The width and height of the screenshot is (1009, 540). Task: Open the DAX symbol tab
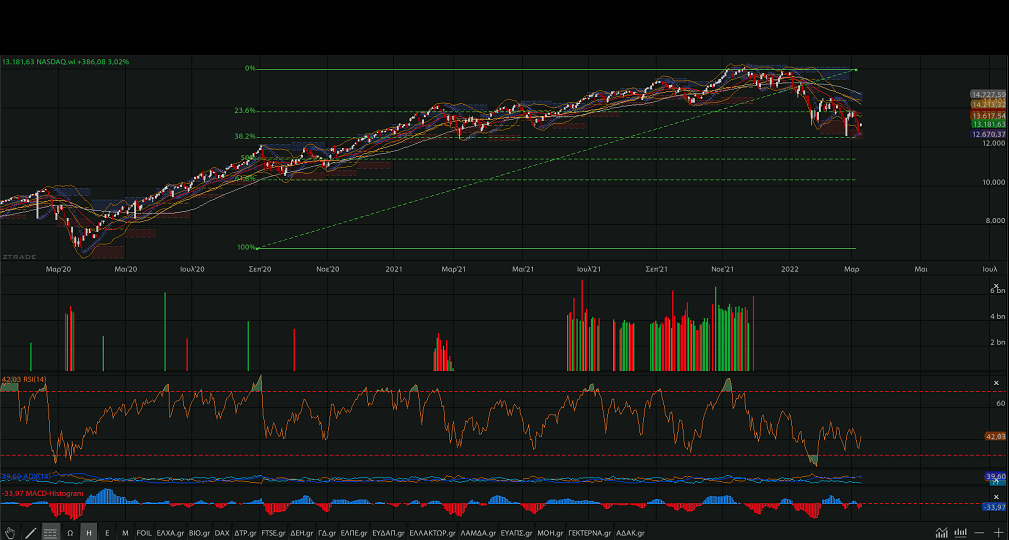[222, 533]
